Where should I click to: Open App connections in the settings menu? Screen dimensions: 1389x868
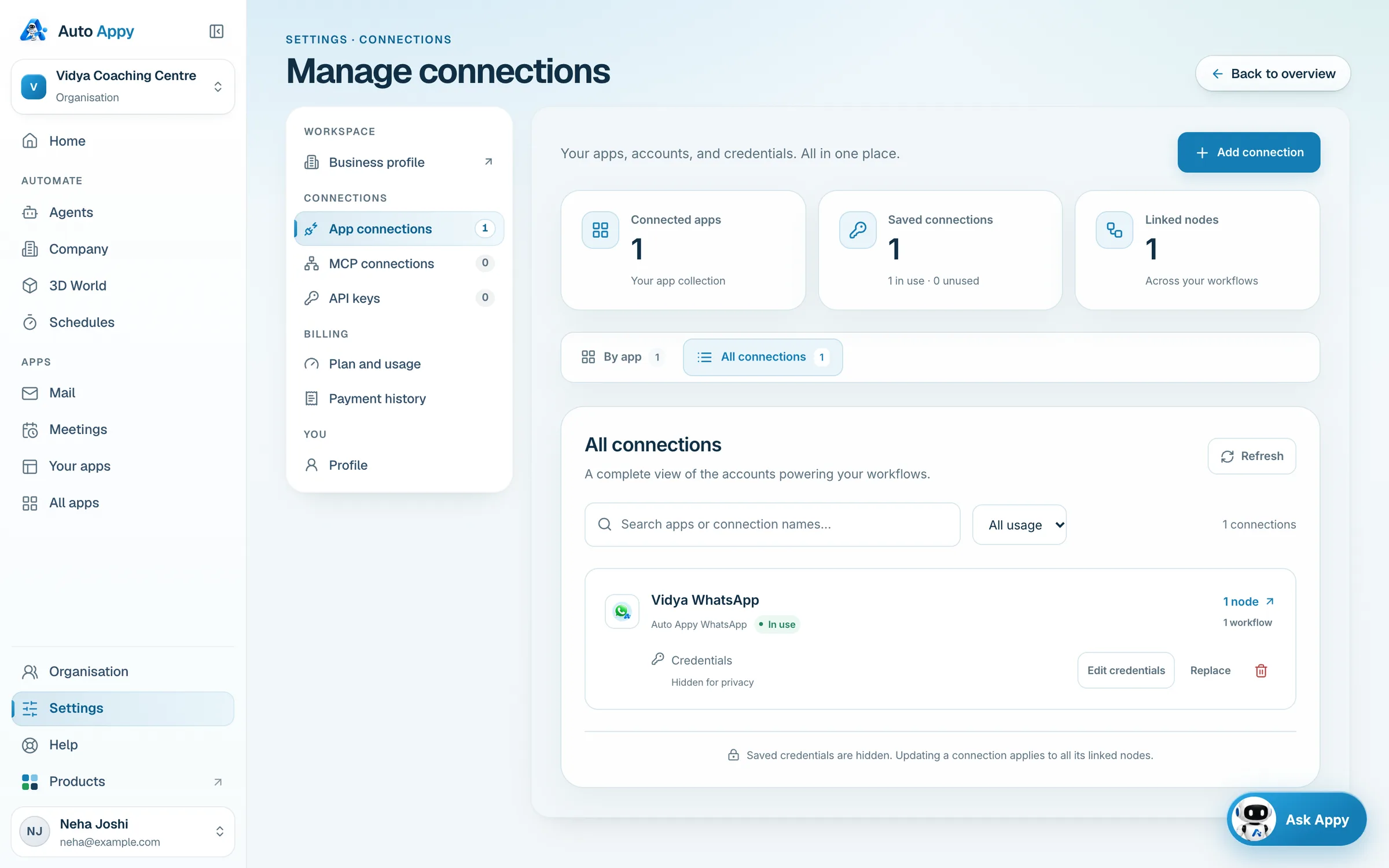pyautogui.click(x=399, y=229)
